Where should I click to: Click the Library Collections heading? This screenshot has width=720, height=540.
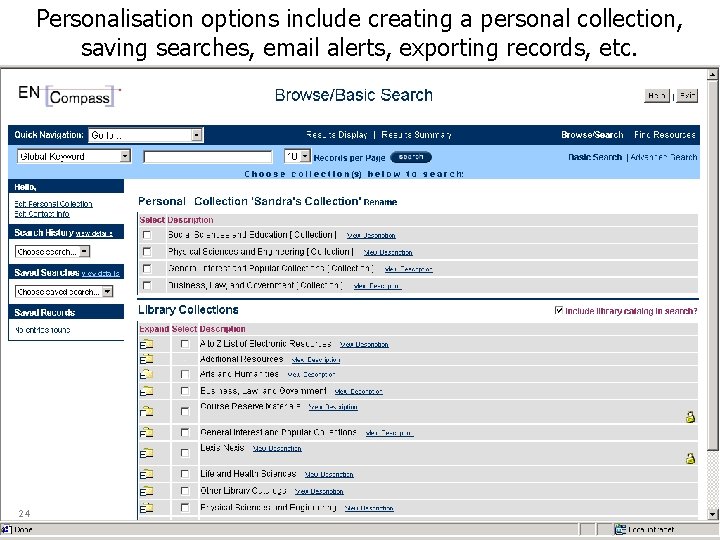click(188, 310)
